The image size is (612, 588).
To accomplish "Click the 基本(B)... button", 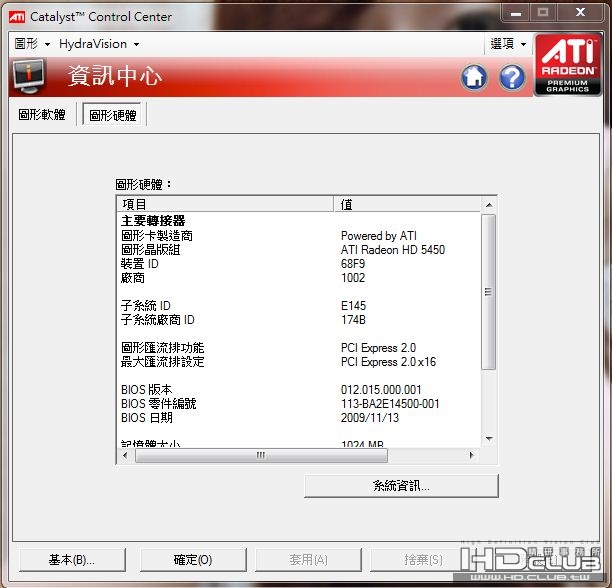I will pos(72,560).
